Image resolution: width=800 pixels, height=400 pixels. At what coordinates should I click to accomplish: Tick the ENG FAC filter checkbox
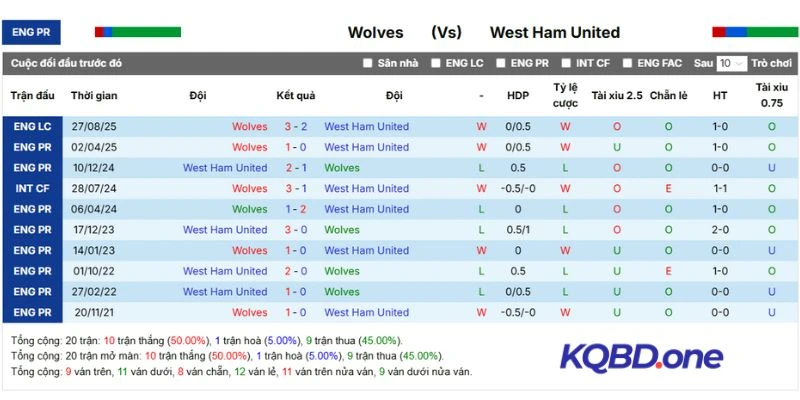pyautogui.click(x=627, y=63)
